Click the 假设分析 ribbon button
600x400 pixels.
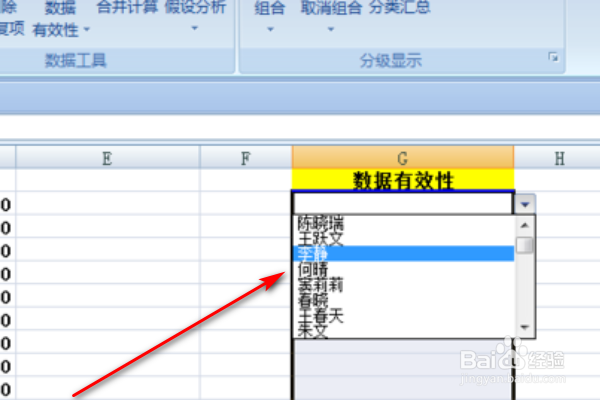[x=195, y=7]
